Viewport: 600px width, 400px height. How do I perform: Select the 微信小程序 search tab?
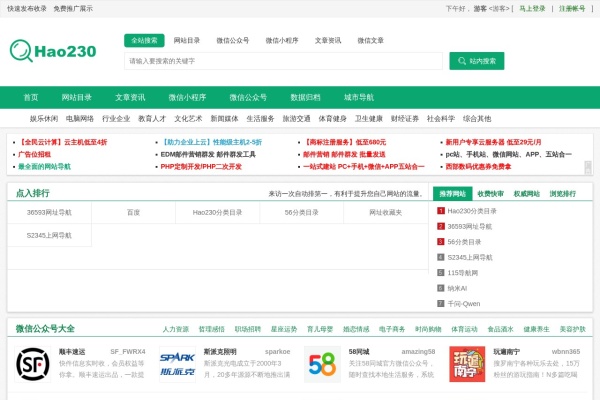coord(282,40)
